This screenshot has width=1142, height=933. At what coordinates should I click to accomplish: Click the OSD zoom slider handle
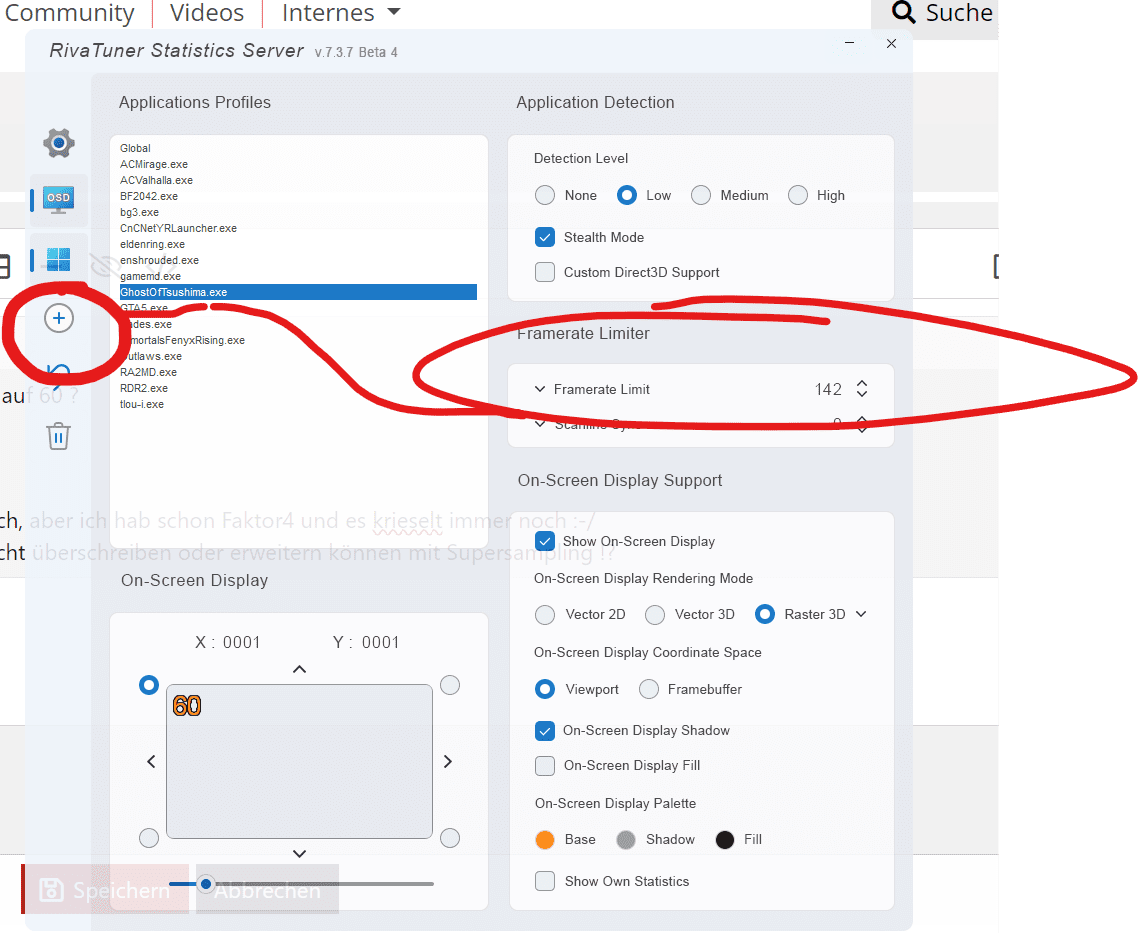(206, 883)
